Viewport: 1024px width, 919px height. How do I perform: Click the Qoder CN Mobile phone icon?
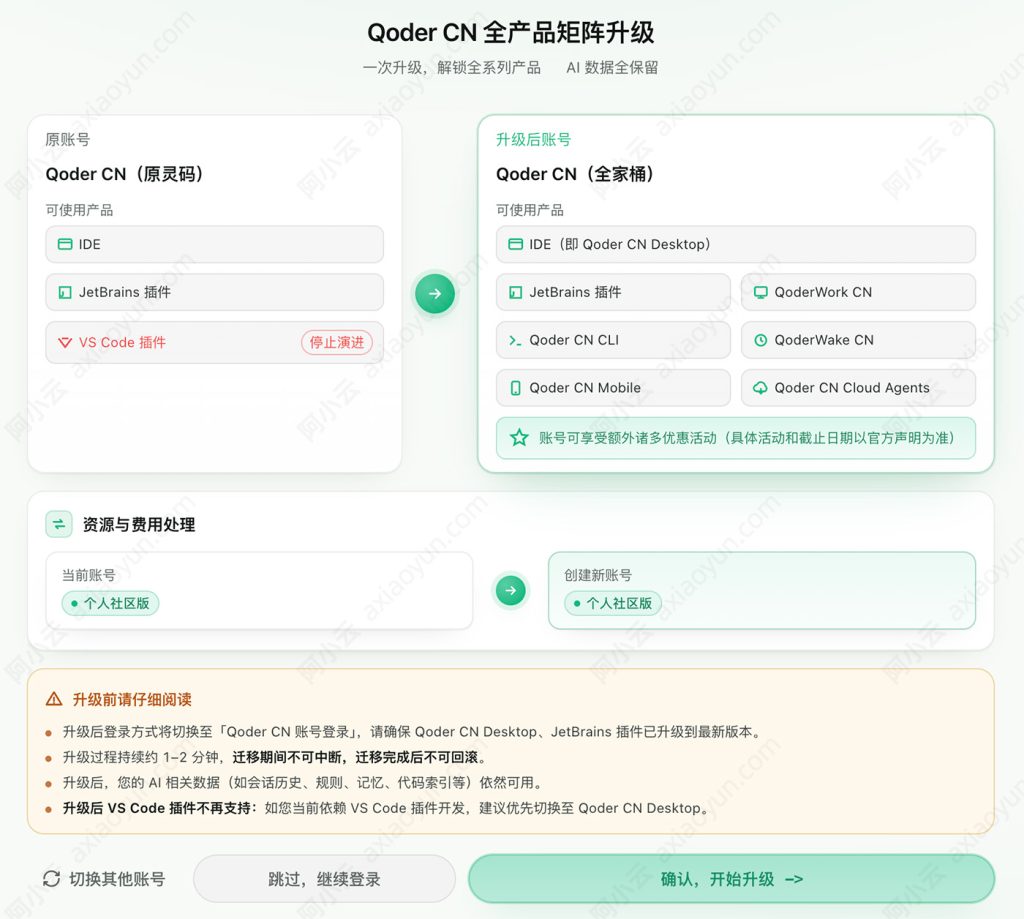click(515, 388)
